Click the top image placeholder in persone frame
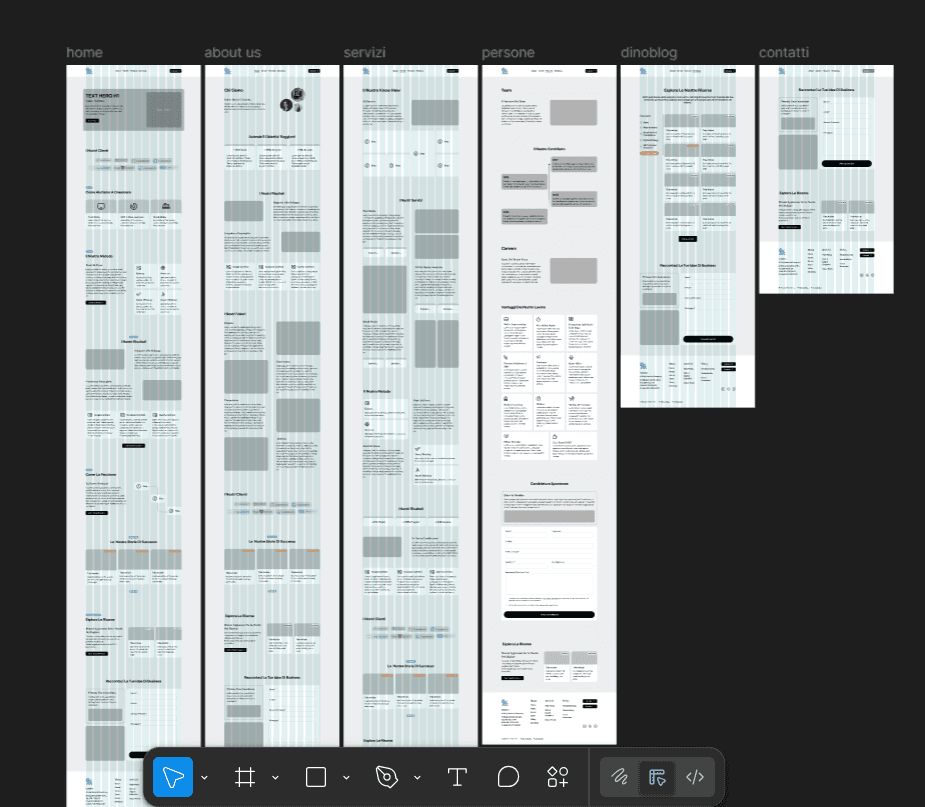Viewport: 925px width, 807px height. point(573,112)
